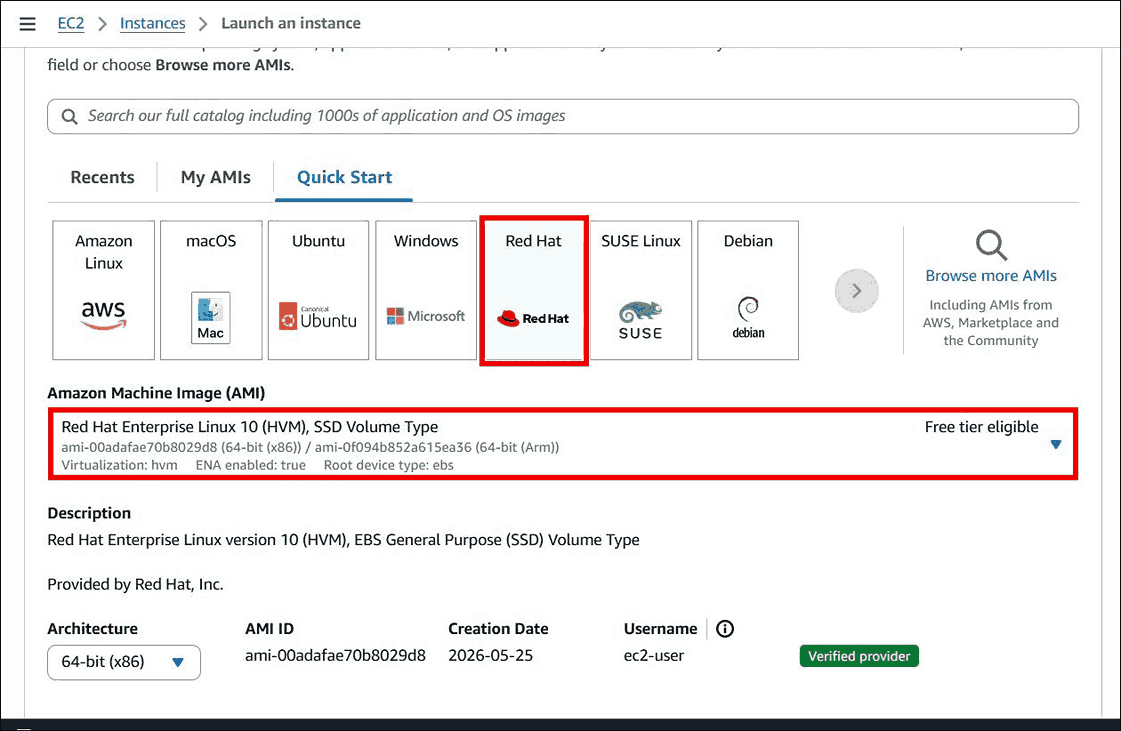Click the Browse more AMIs magnifier icon
This screenshot has height=731, width=1121.
click(992, 245)
